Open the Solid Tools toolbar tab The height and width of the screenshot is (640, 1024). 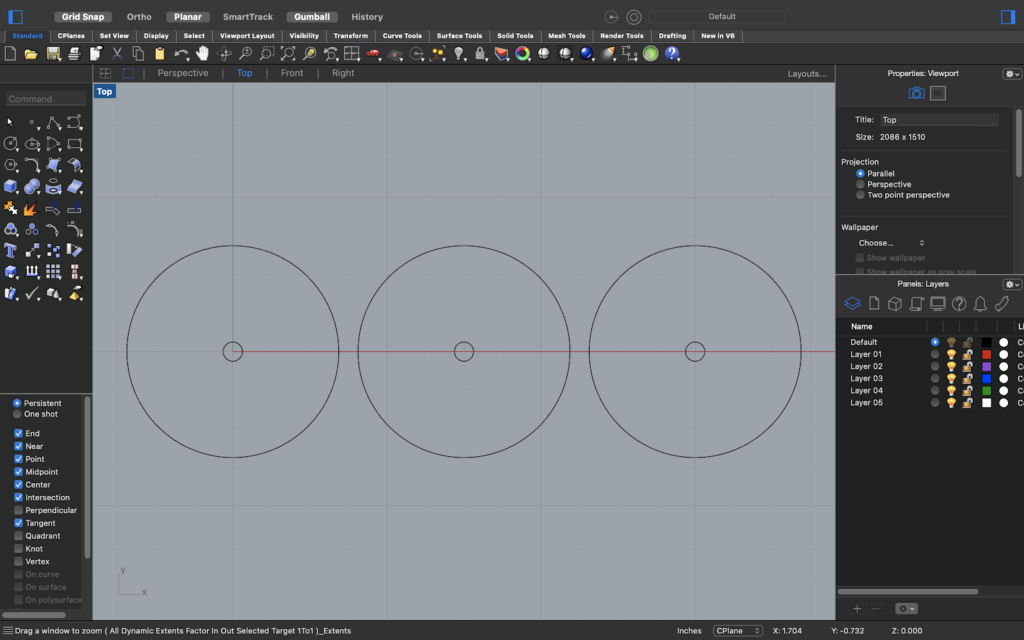click(x=515, y=36)
